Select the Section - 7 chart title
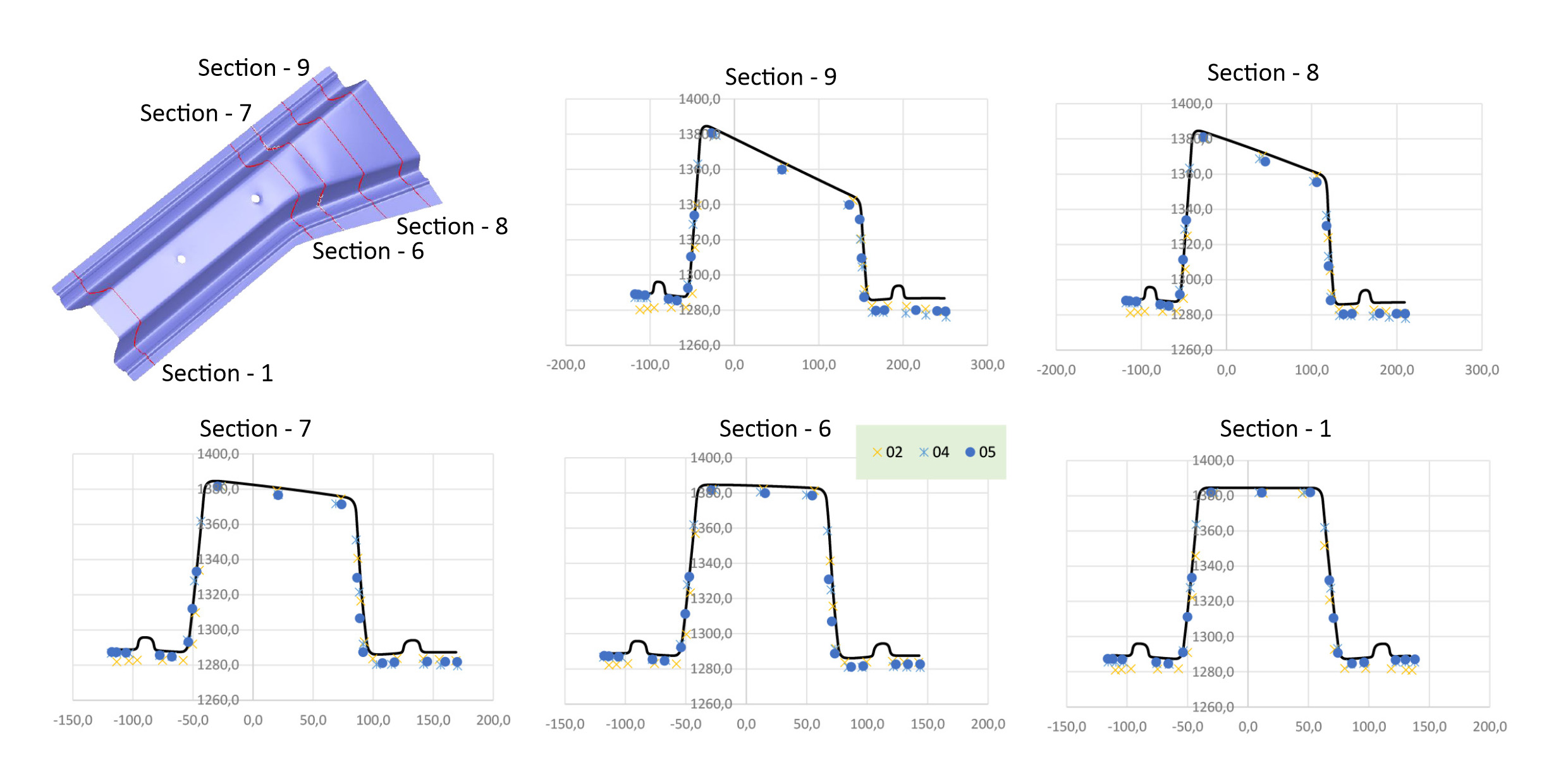1568x779 pixels. tap(255, 429)
